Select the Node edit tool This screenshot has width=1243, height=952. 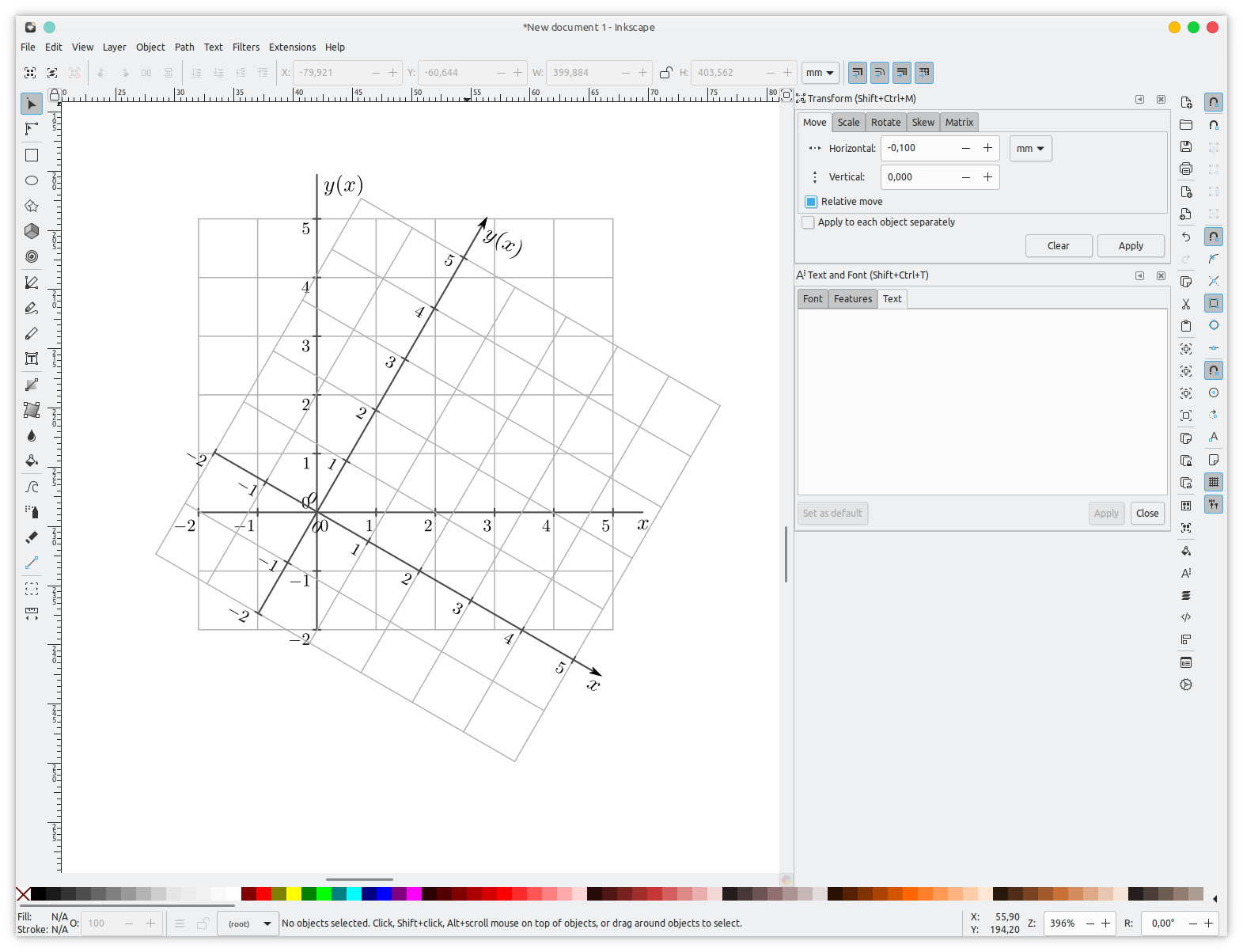point(32,129)
